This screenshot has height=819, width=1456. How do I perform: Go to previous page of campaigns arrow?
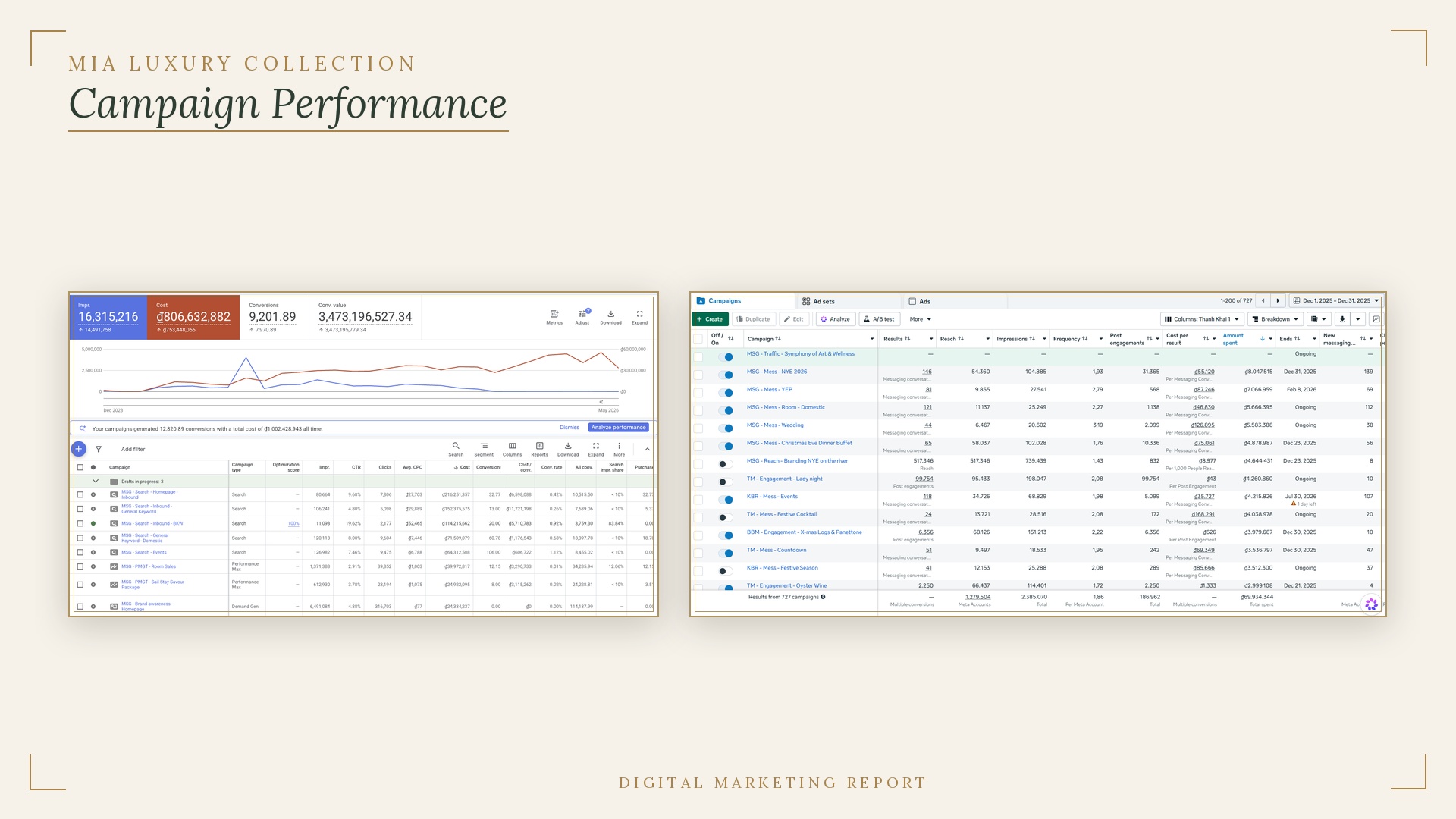[1263, 301]
